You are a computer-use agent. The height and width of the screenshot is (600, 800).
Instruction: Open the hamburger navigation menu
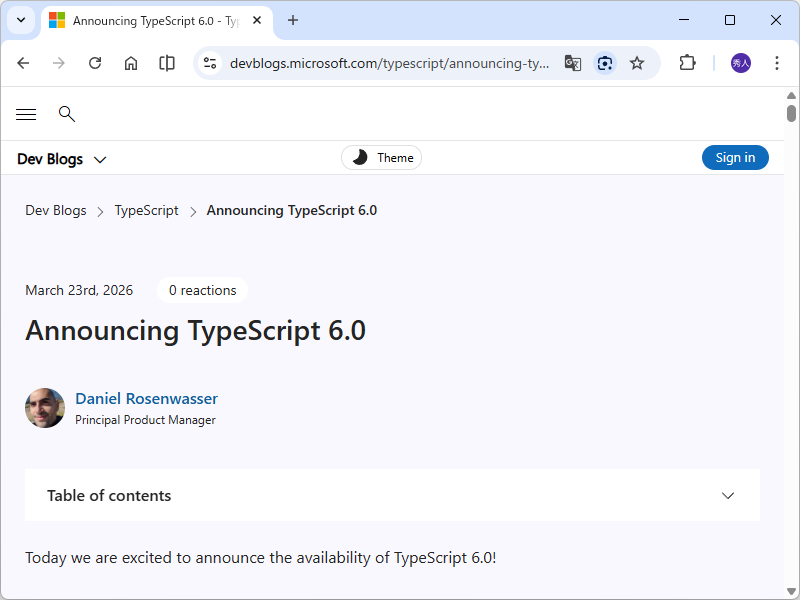point(26,114)
